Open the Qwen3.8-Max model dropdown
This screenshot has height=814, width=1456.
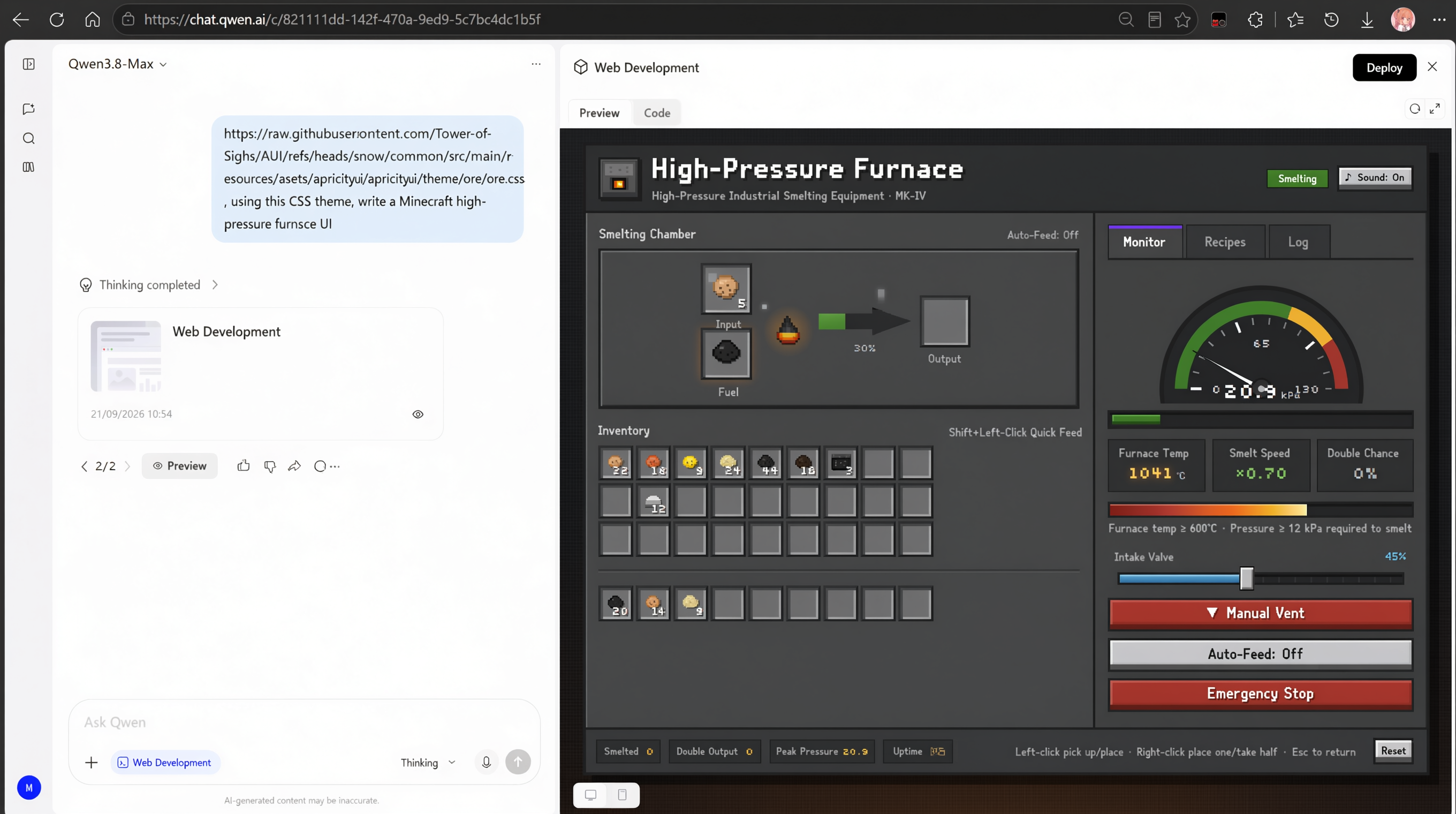118,64
